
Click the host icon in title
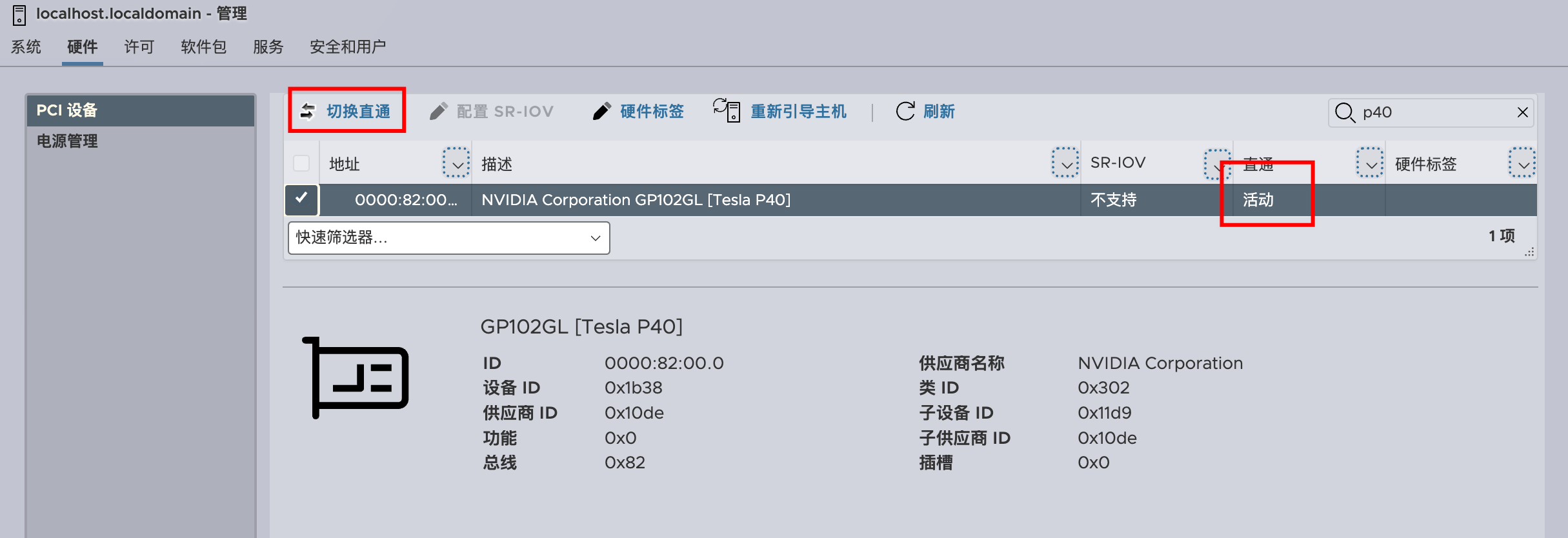[19, 14]
